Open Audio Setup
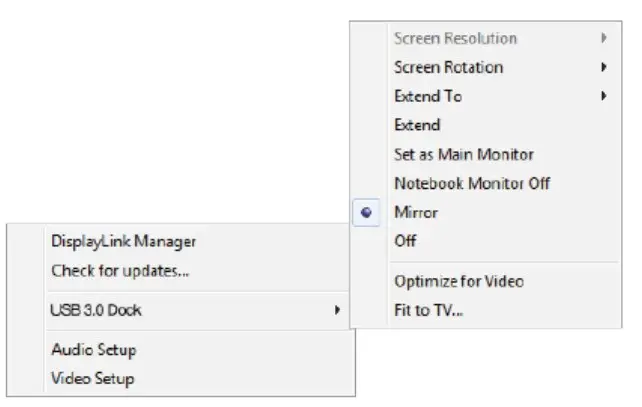The width and height of the screenshot is (642, 407). (x=93, y=350)
